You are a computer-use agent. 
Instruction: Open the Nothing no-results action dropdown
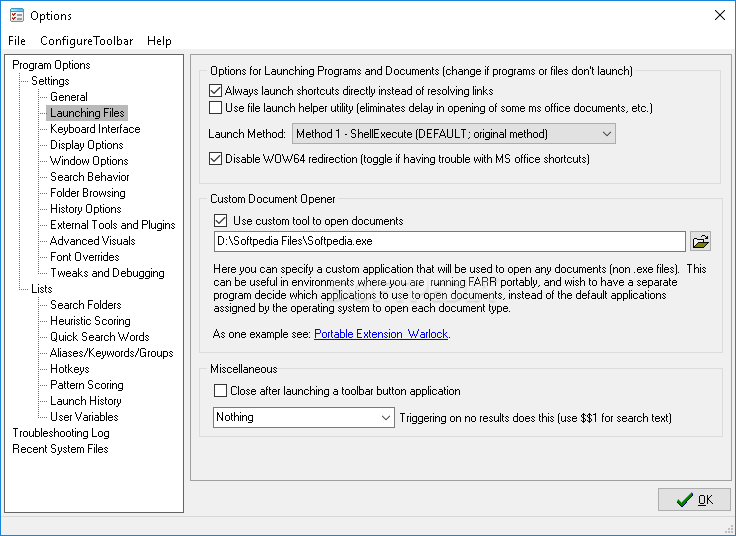click(x=304, y=417)
